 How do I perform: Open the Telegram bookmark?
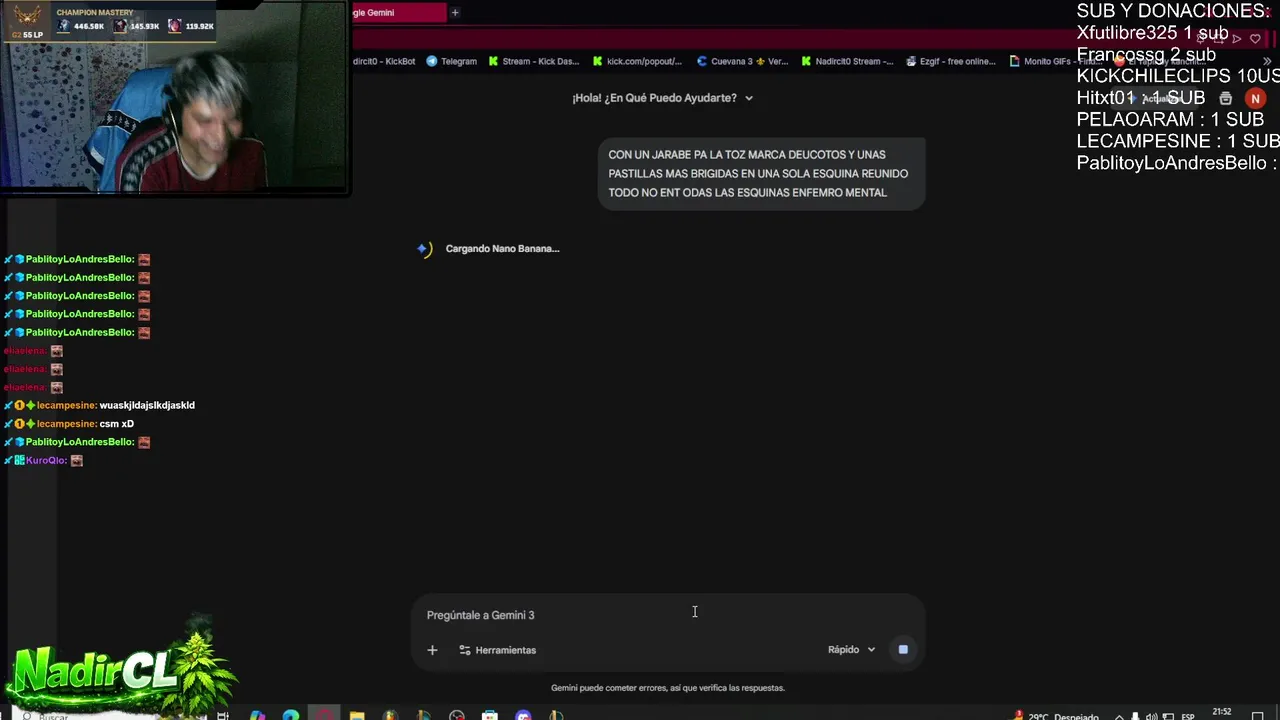click(x=452, y=61)
